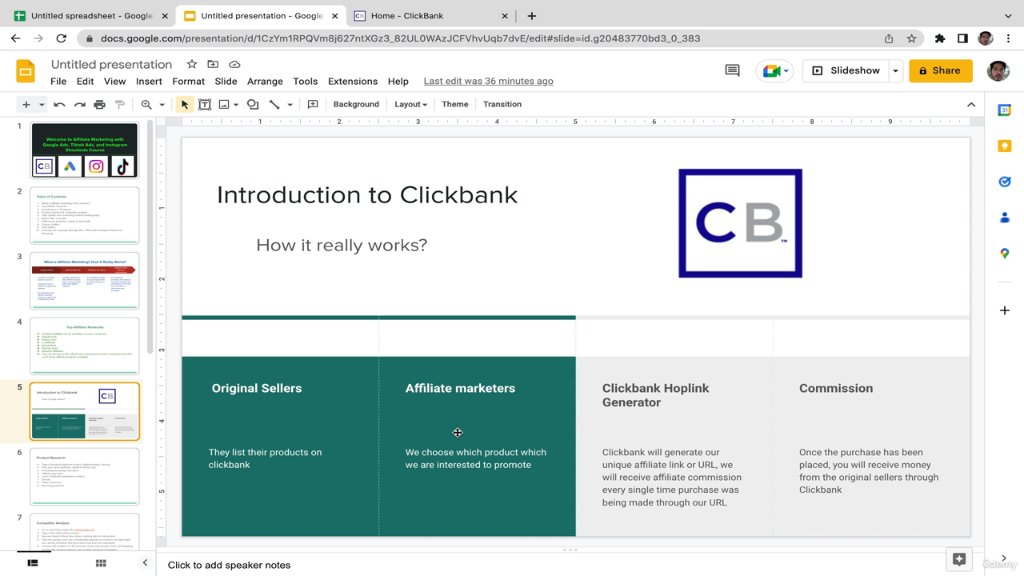The width and height of the screenshot is (1024, 576).
Task: Open Google Keep side panel
Action: pos(1004,146)
